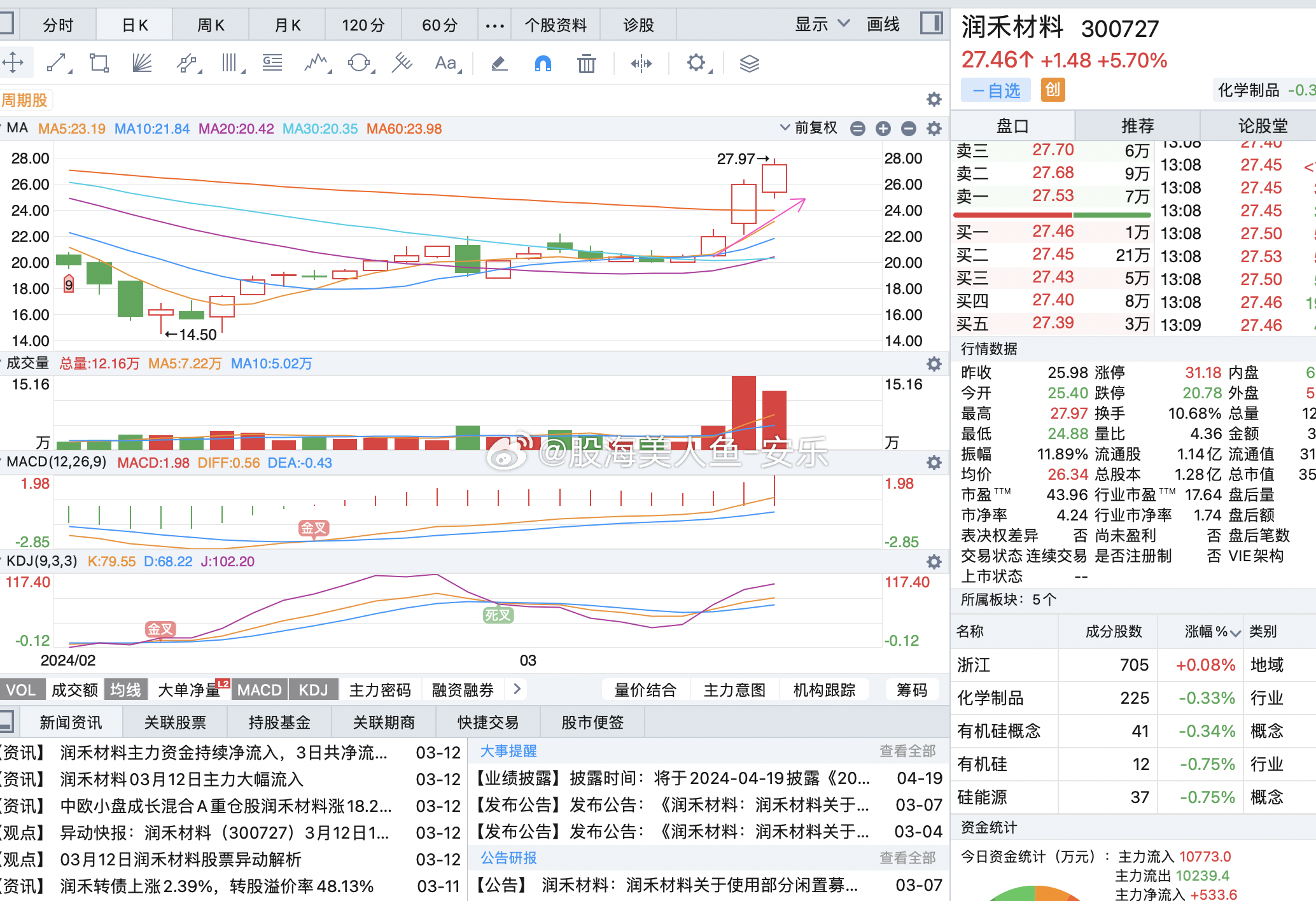This screenshot has height=901, width=1316.
Task: Open the drawing layers icon
Action: (x=749, y=63)
